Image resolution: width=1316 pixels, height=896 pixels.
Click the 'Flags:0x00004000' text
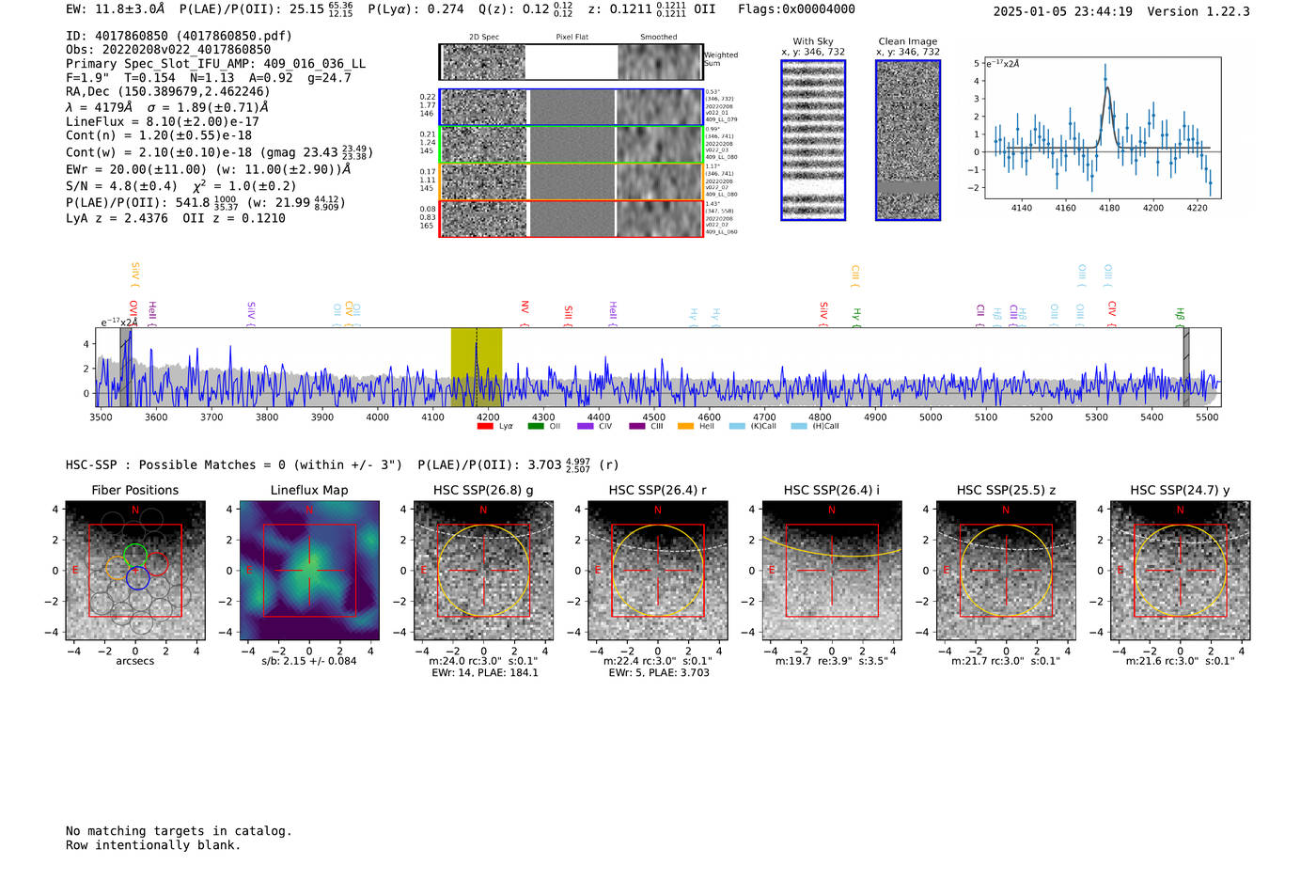point(796,9)
